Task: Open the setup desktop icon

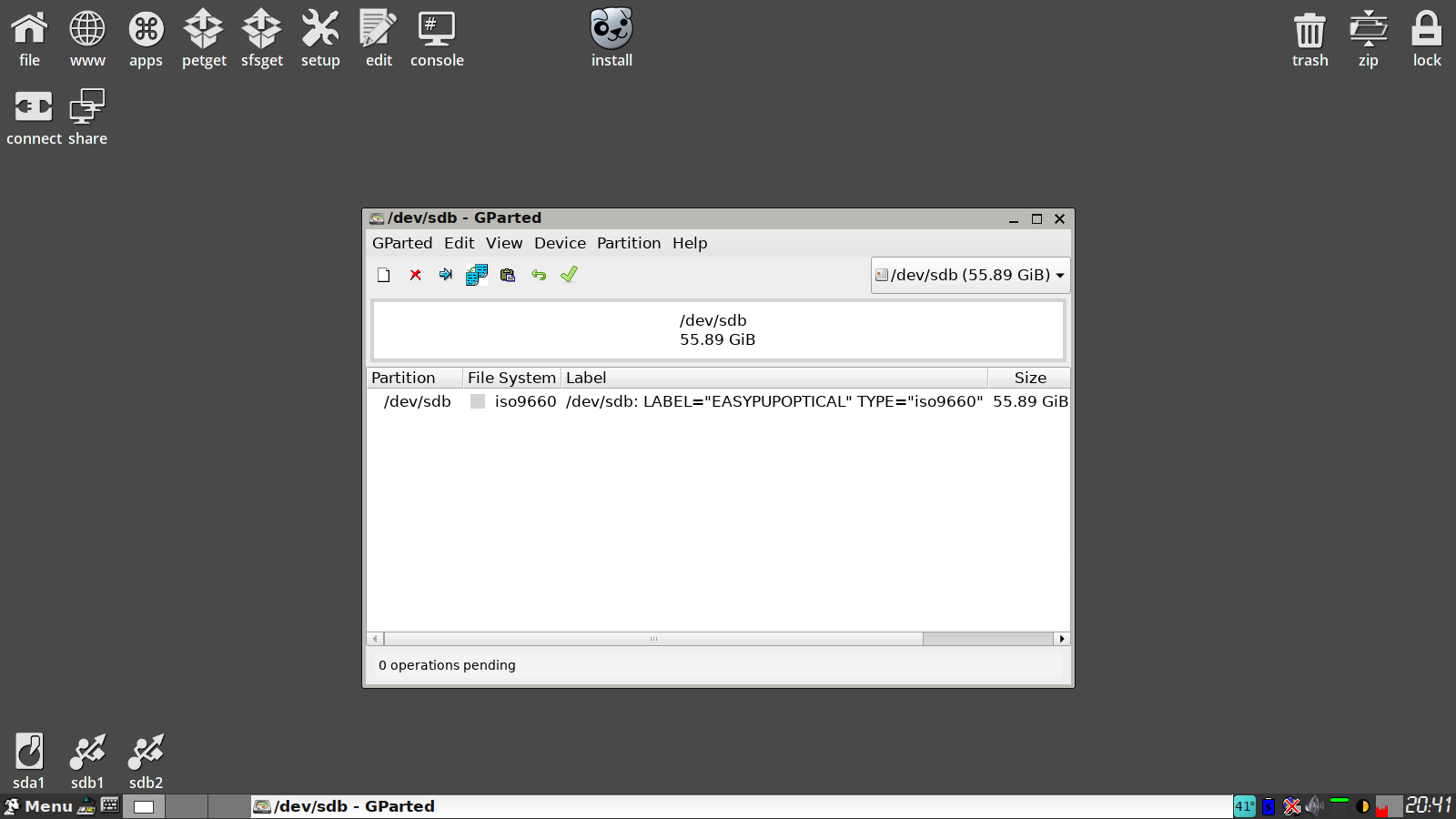Action: tap(320, 39)
